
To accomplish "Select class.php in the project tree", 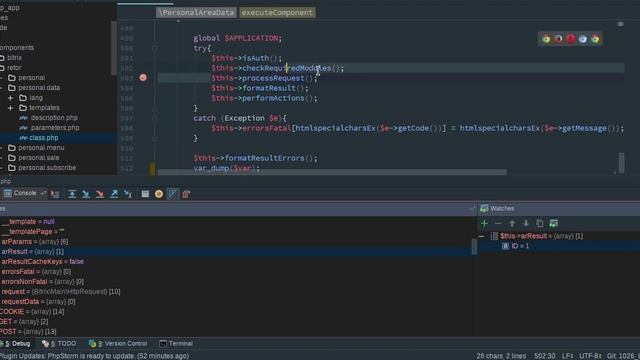I will (44, 138).
